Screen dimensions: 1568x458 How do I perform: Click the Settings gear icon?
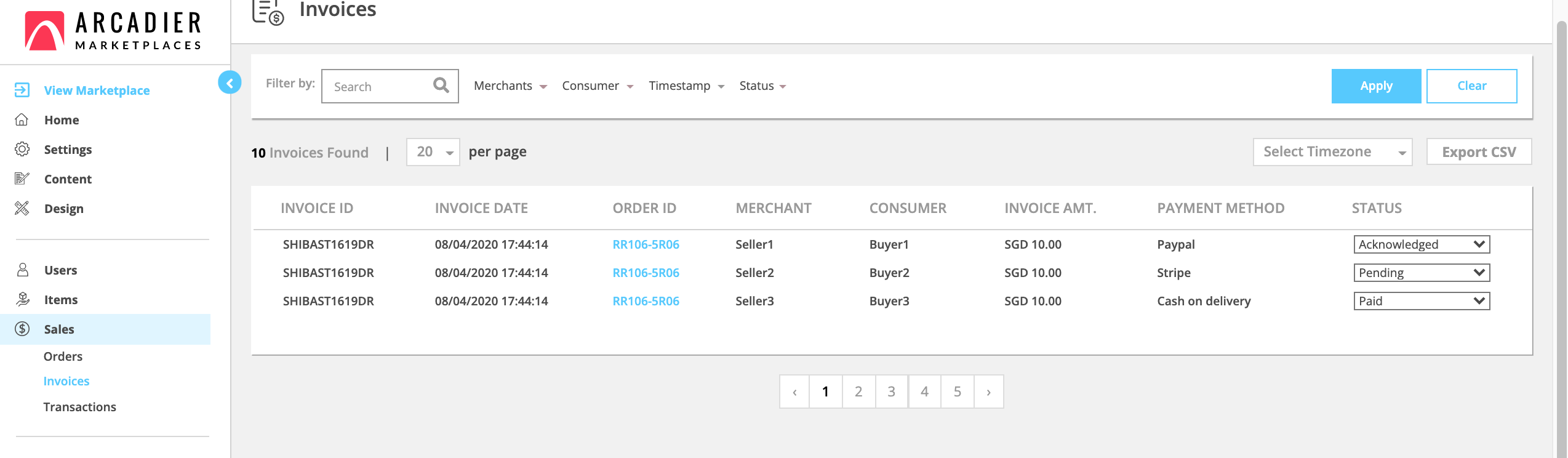22,150
